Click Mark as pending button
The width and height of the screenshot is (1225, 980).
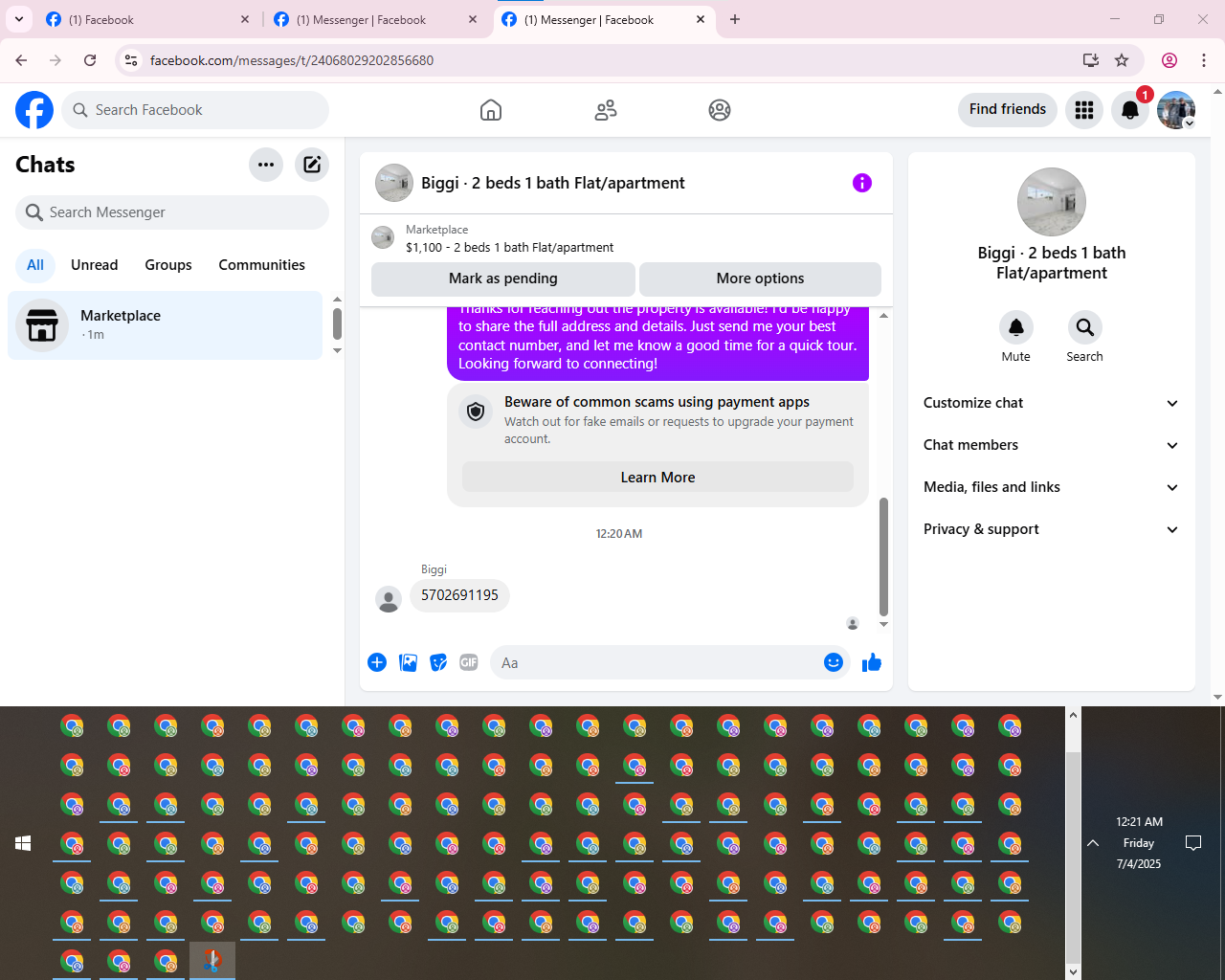tap(503, 278)
